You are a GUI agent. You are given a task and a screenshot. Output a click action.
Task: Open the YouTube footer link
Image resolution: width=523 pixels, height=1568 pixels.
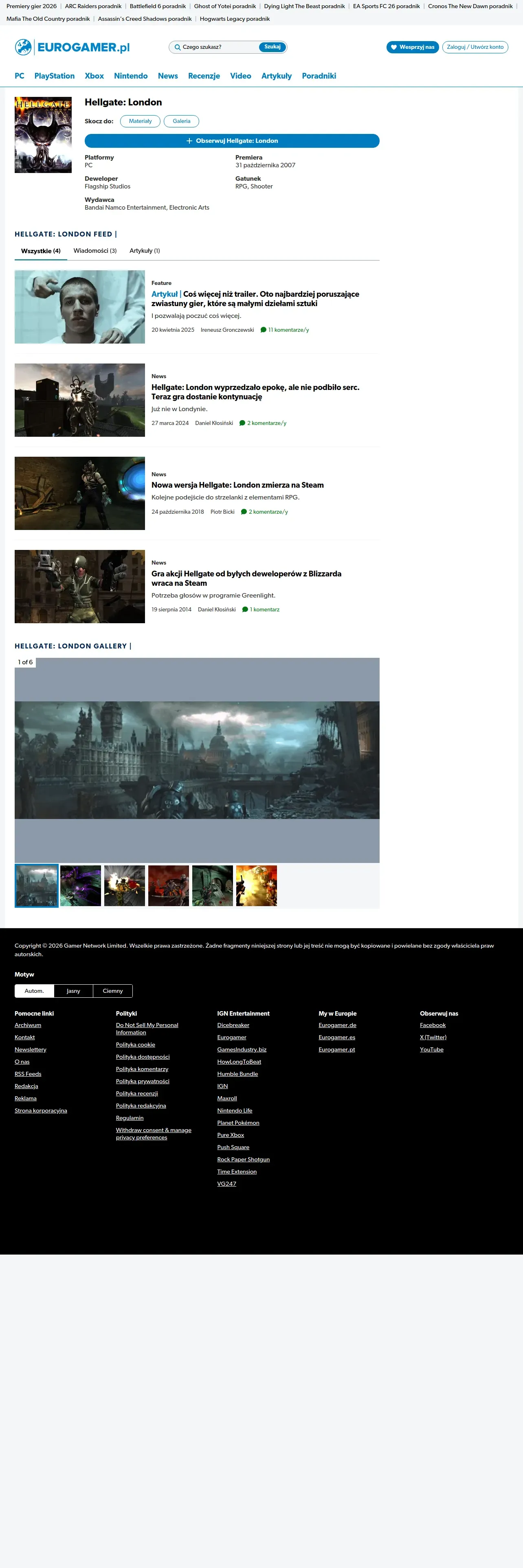[x=432, y=1049]
